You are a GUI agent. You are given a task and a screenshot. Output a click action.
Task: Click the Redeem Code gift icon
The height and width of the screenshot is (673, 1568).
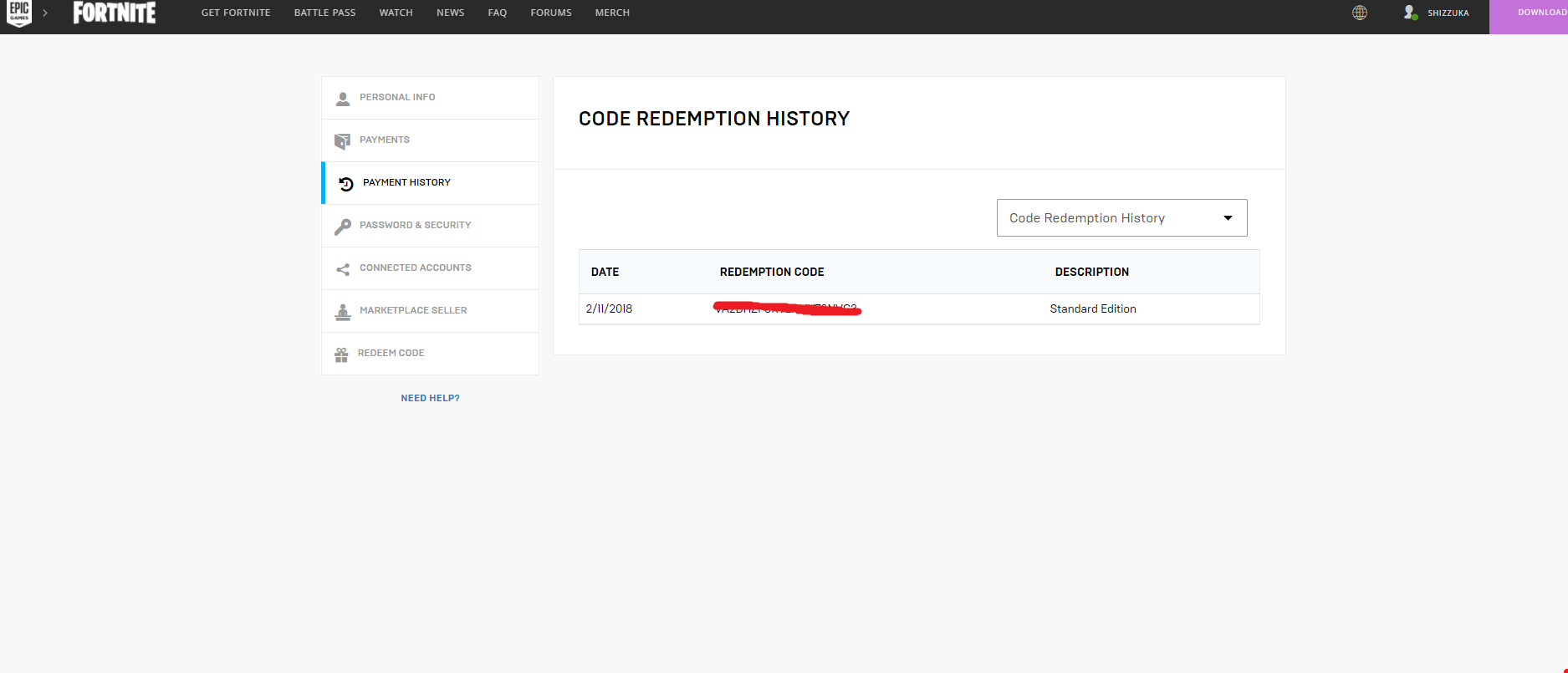341,354
